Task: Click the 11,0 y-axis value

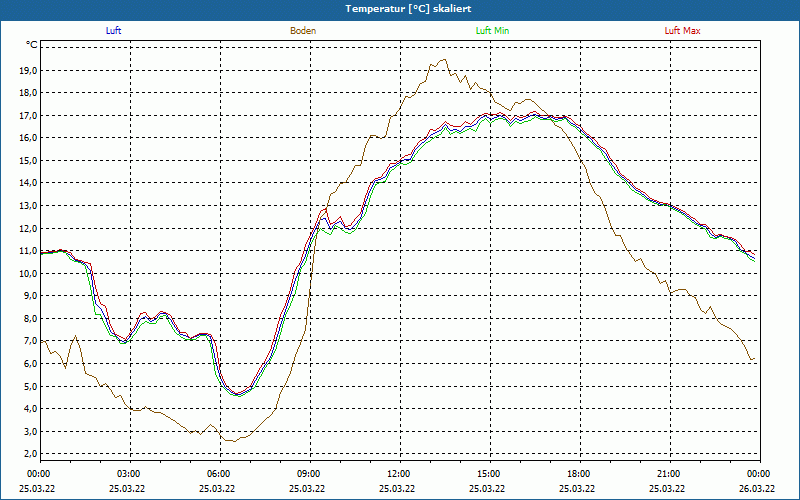Action: 29,251
